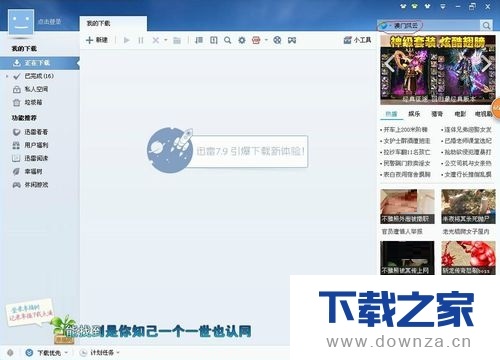This screenshot has height=360, width=500.
Task: Select 已完成 (16) in sidebar
Action: point(39,76)
